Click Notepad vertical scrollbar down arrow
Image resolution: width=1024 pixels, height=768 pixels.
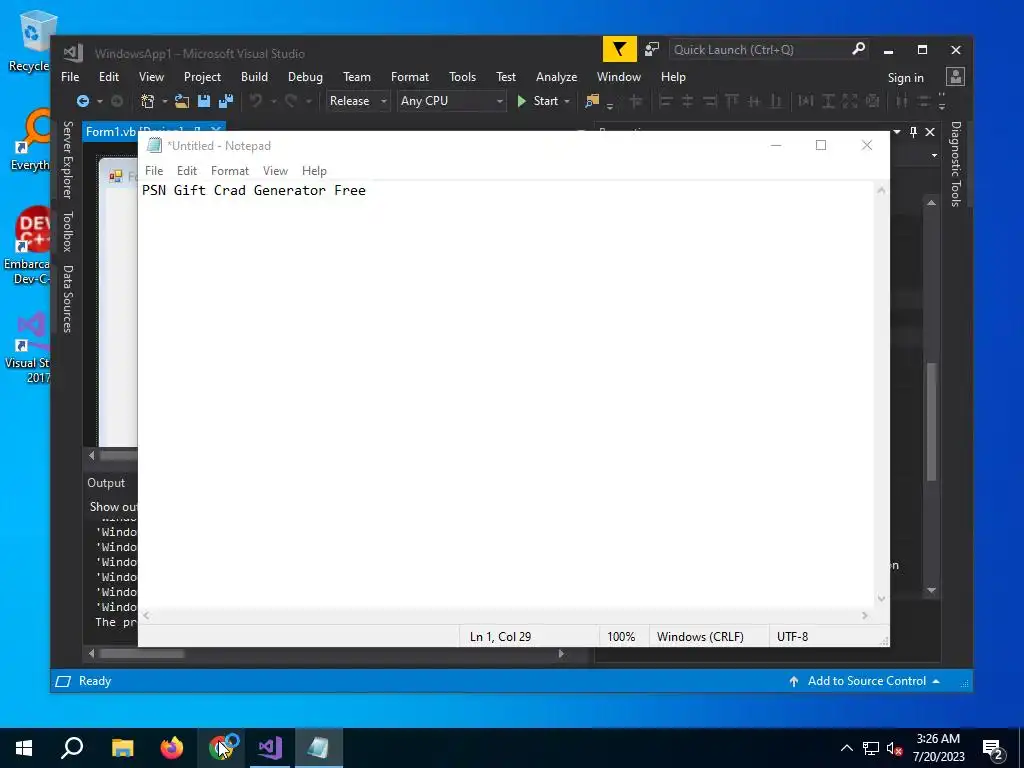[882, 599]
